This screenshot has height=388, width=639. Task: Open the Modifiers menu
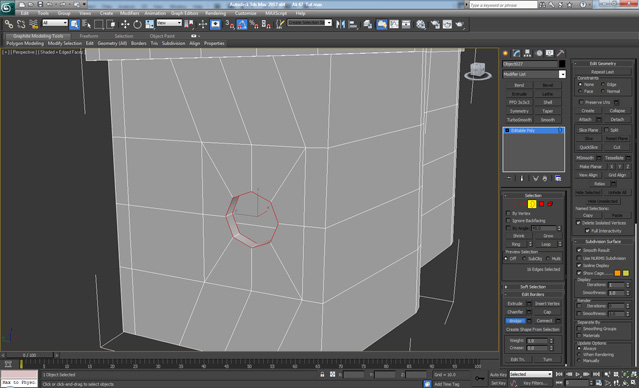130,13
